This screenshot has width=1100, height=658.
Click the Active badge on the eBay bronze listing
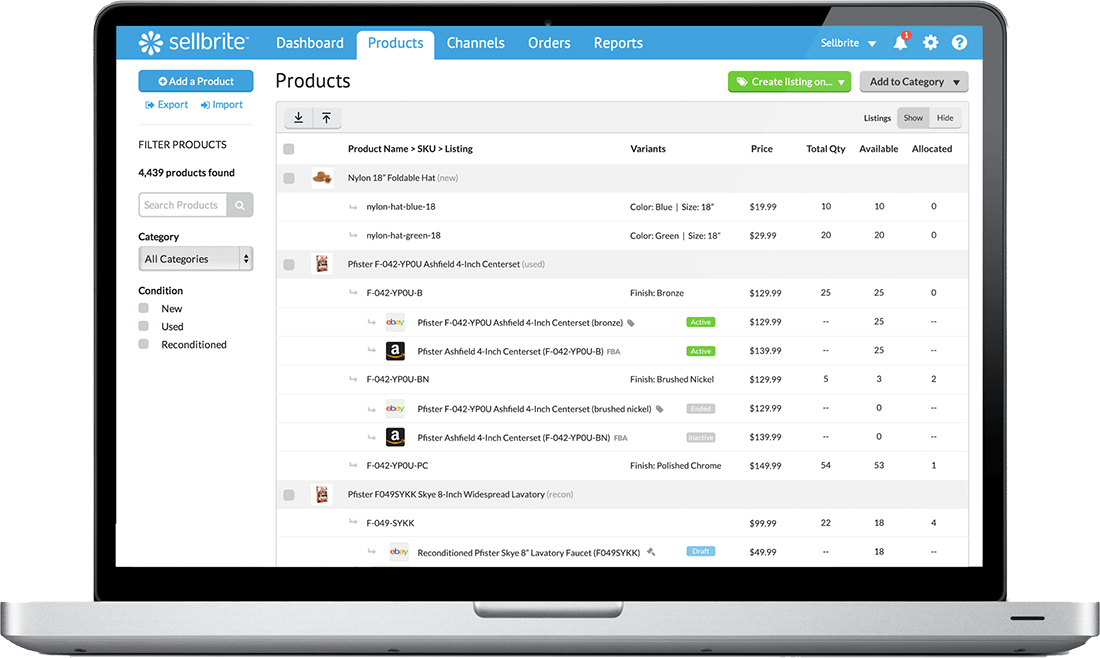(x=701, y=322)
